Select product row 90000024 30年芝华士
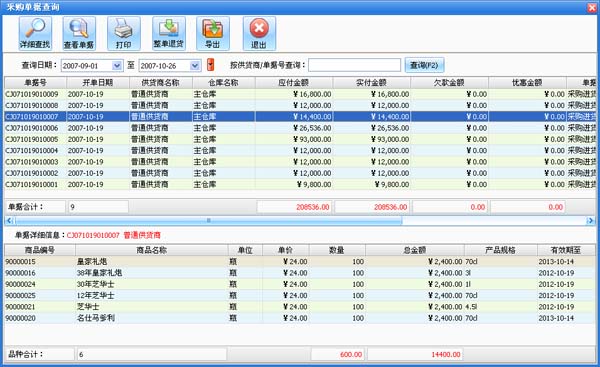 pyautogui.click(x=300, y=284)
